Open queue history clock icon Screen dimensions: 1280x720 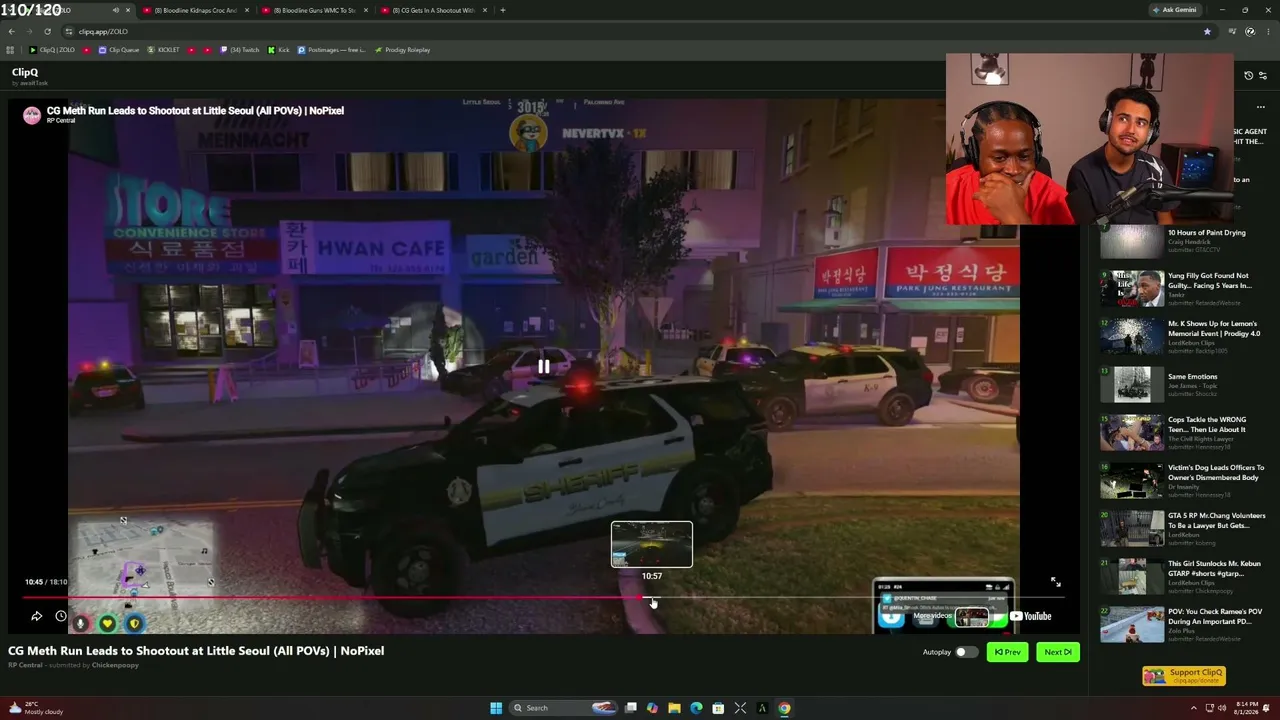1248,76
